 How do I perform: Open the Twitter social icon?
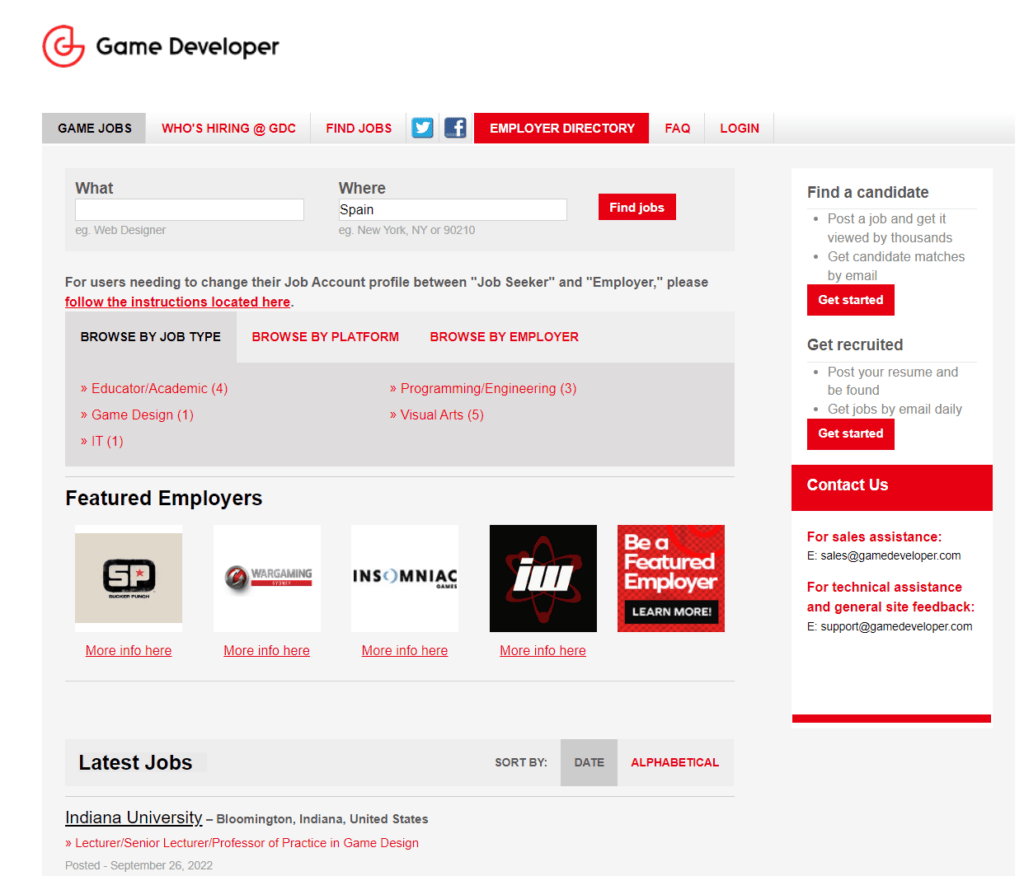[422, 127]
